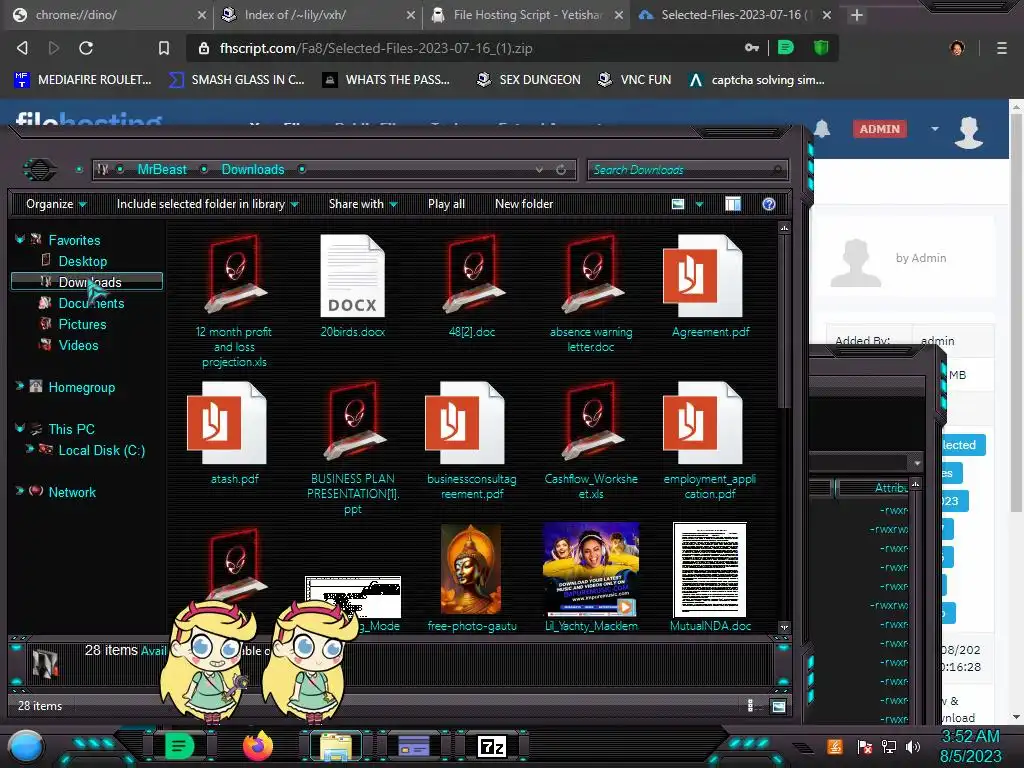The image size is (1024, 768).
Task: Select the 48[2].doc file
Action: click(472, 286)
